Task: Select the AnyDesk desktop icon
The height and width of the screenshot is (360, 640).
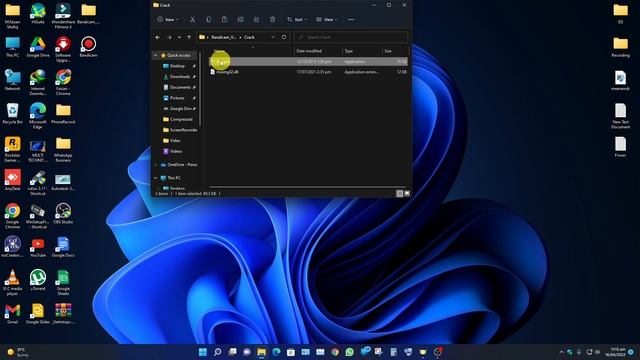Action: pyautogui.click(x=12, y=180)
